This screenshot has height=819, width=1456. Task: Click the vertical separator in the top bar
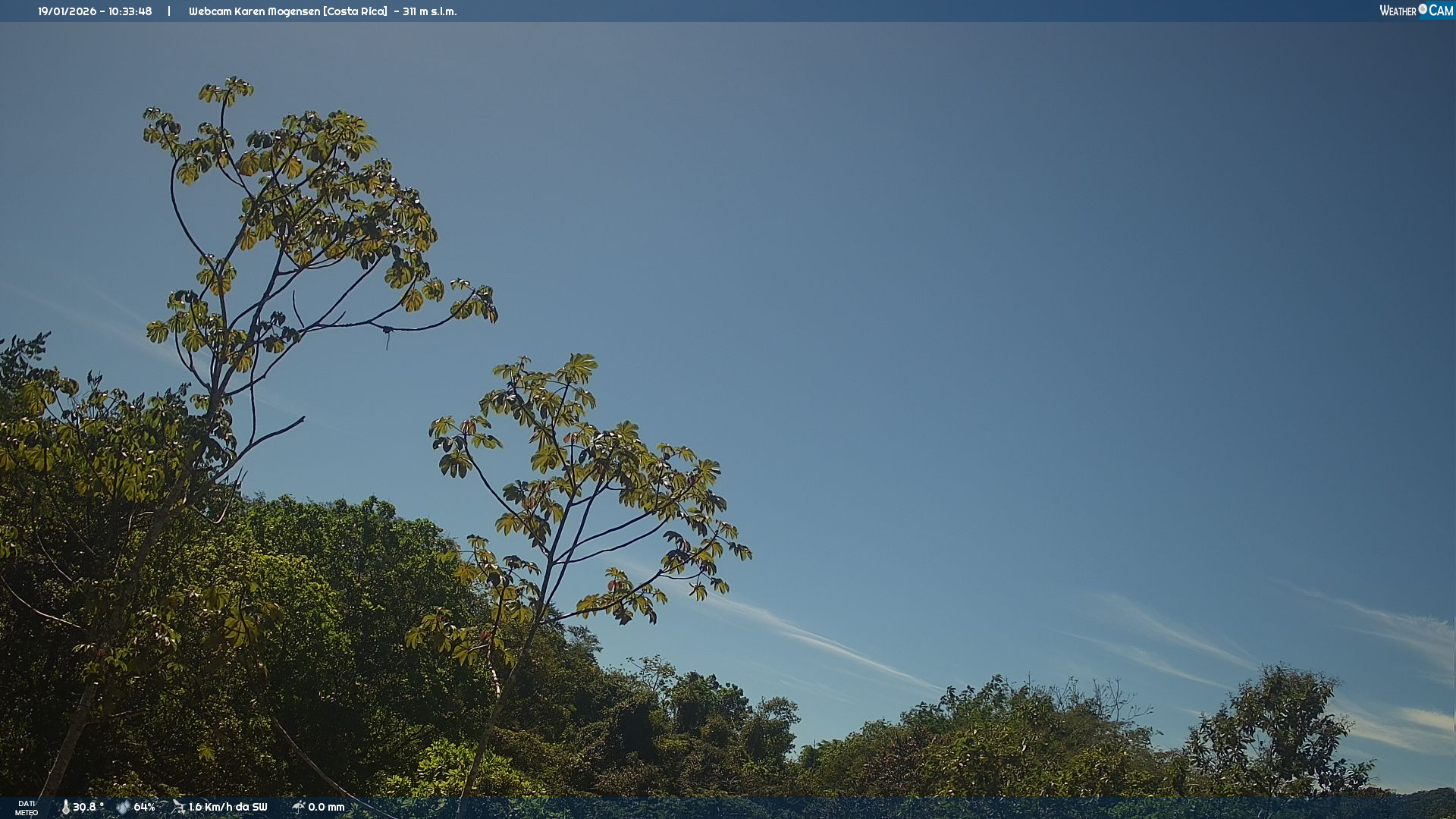click(169, 11)
